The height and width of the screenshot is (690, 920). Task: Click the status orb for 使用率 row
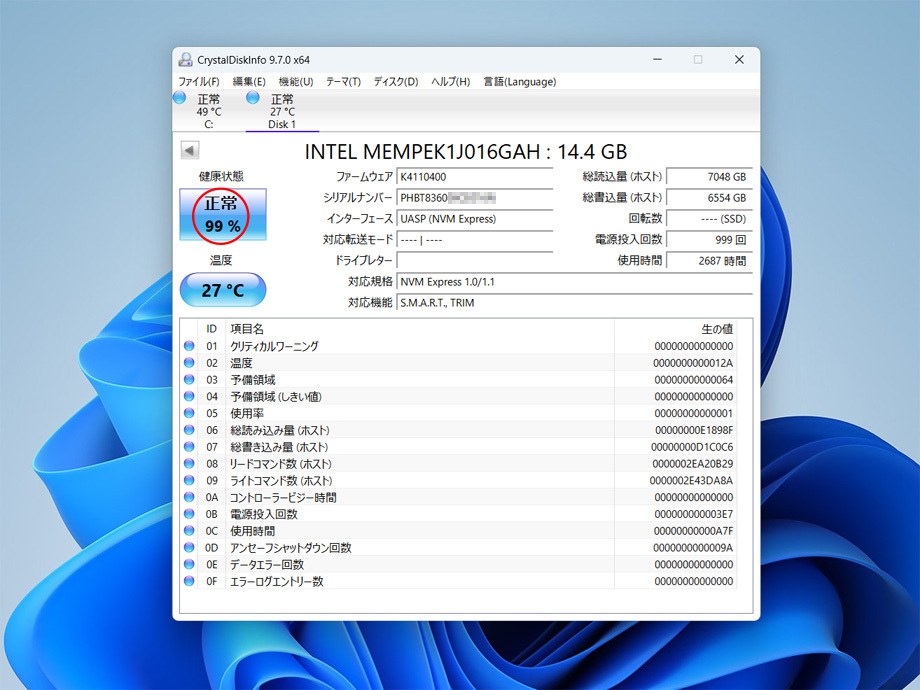click(189, 413)
